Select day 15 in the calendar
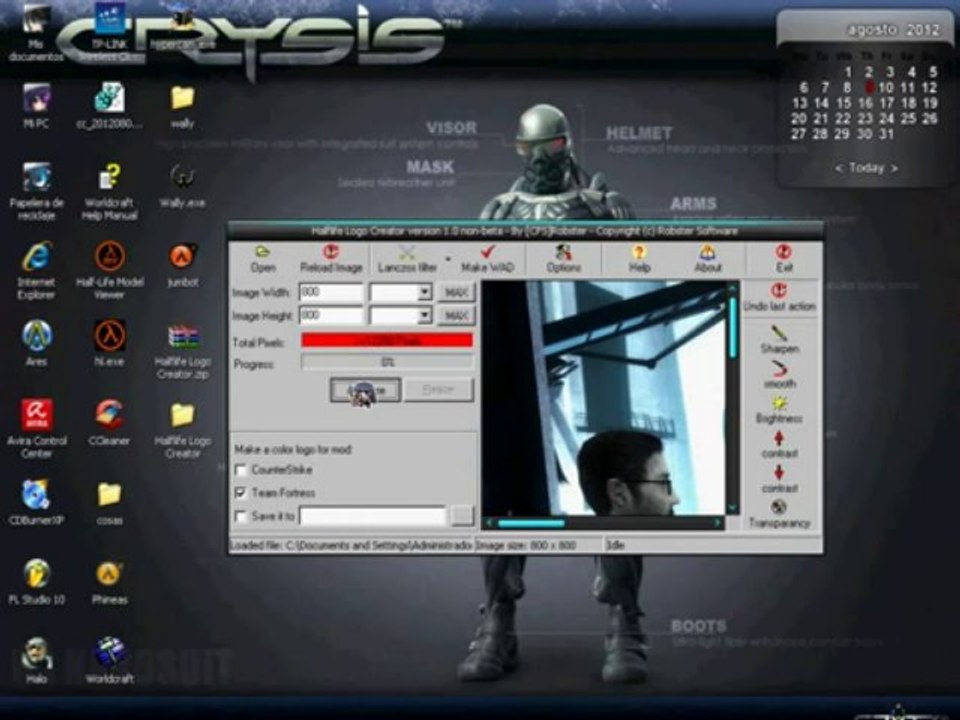The image size is (960, 720). [x=844, y=103]
